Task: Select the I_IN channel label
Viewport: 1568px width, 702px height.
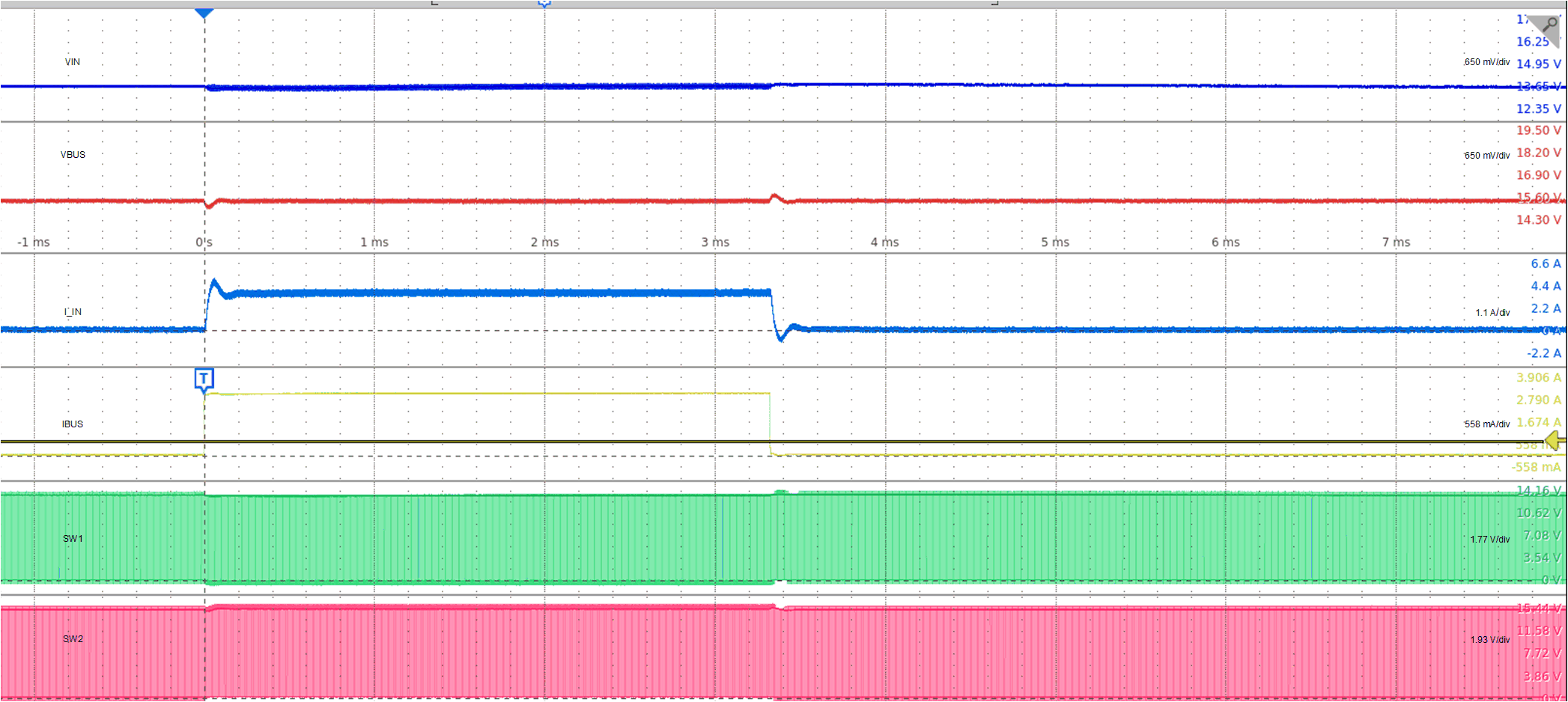Action: [73, 312]
